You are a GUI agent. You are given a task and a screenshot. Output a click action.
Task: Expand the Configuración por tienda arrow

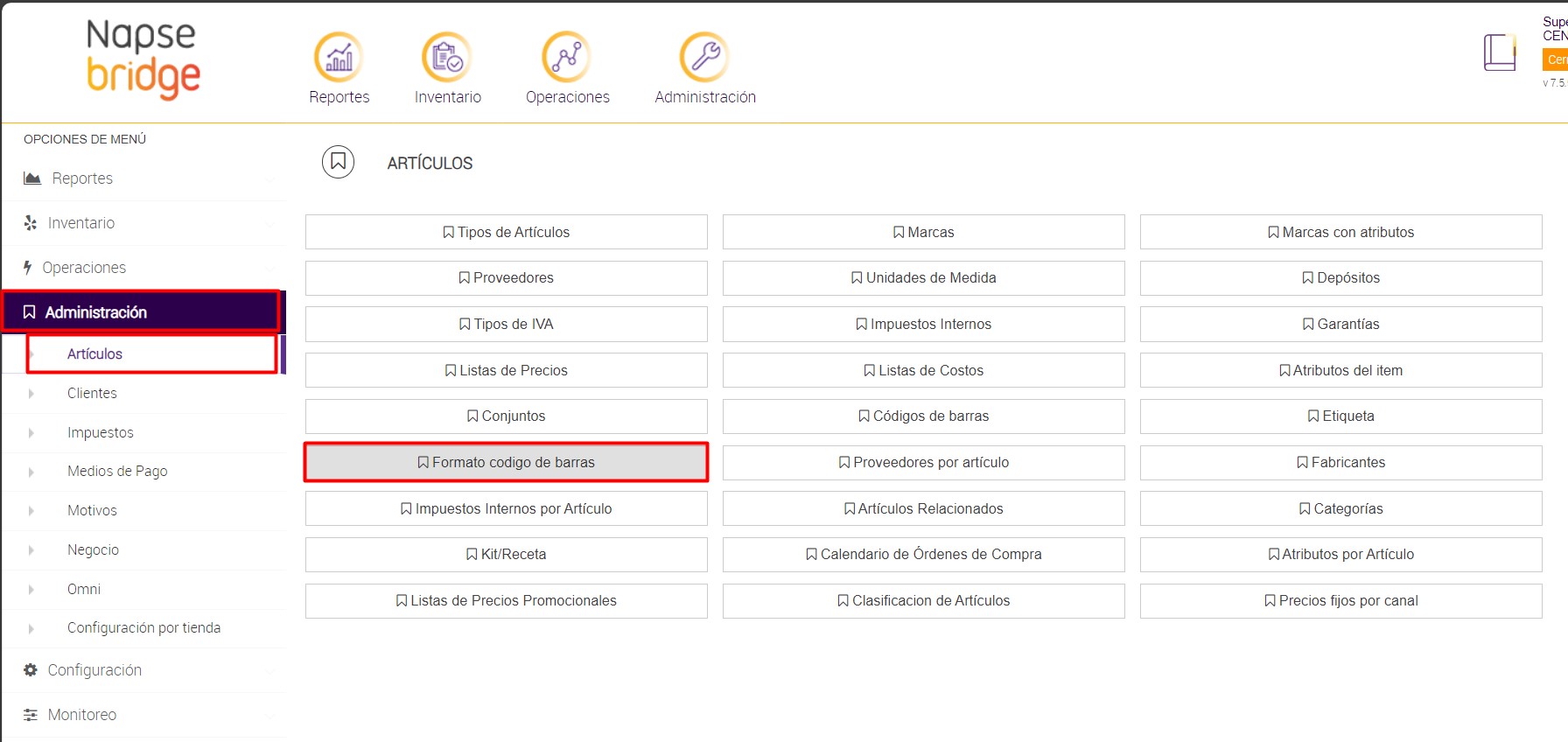[x=31, y=628]
